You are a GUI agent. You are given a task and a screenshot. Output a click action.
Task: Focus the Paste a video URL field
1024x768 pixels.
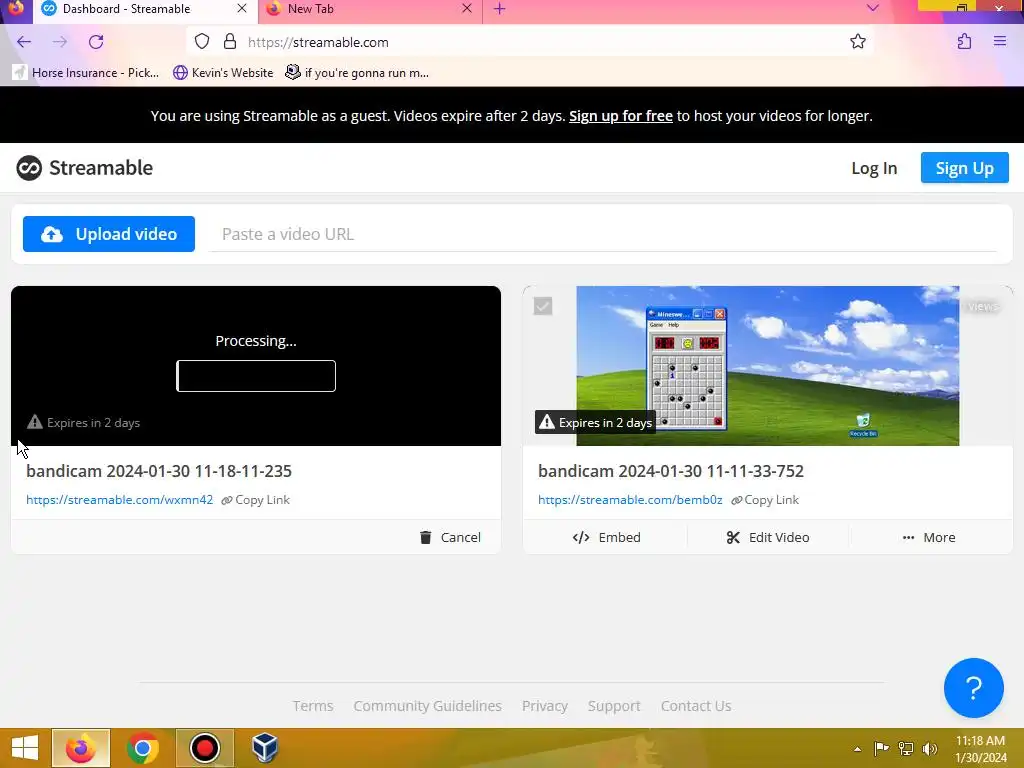point(603,234)
